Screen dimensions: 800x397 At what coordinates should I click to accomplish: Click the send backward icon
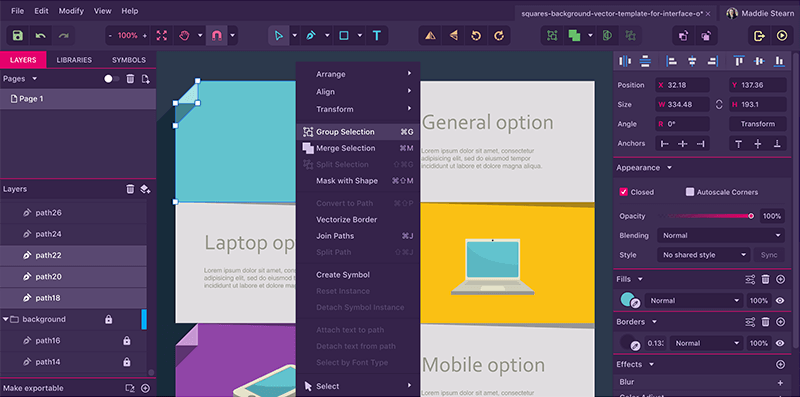(706, 36)
